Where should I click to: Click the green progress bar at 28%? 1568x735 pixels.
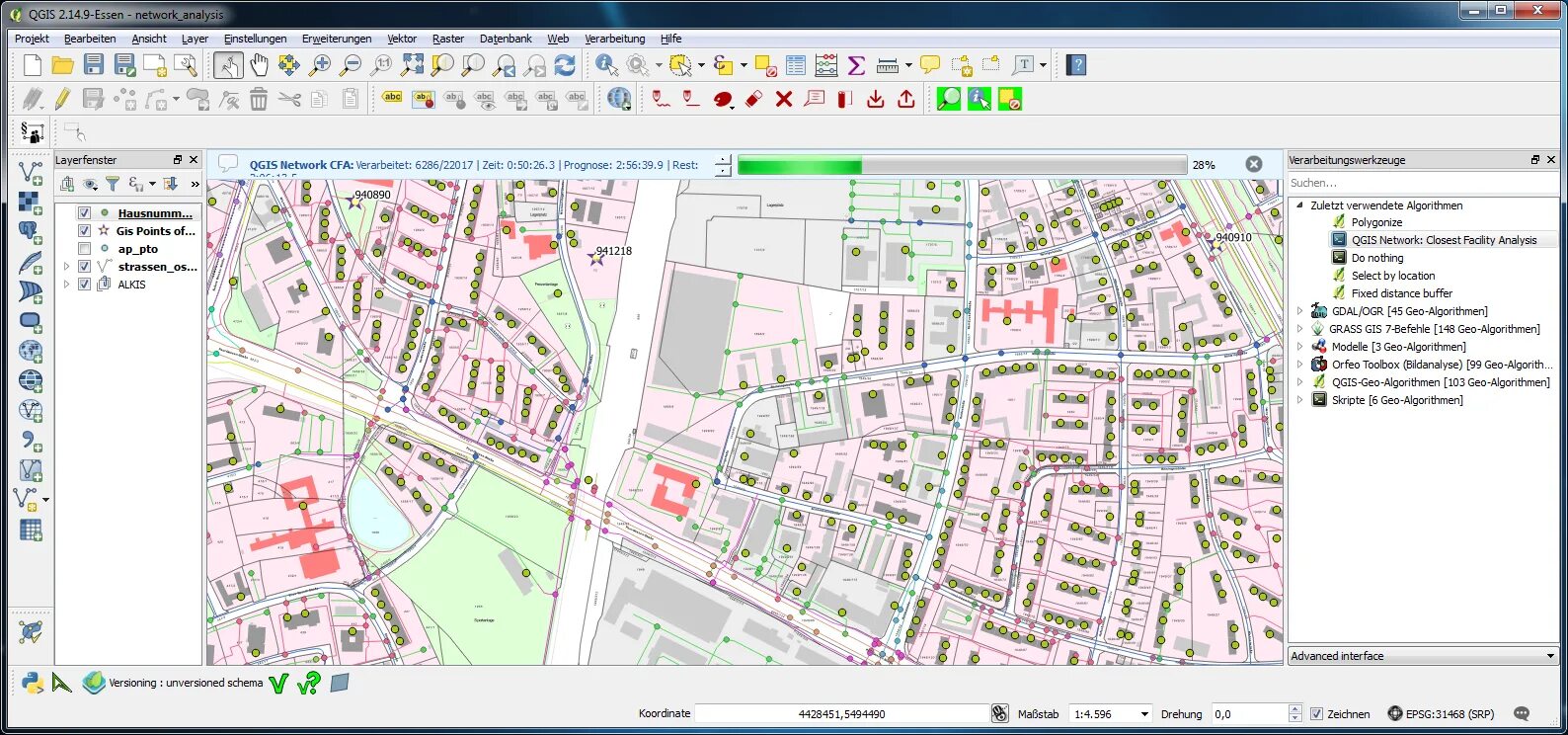pyautogui.click(x=962, y=165)
